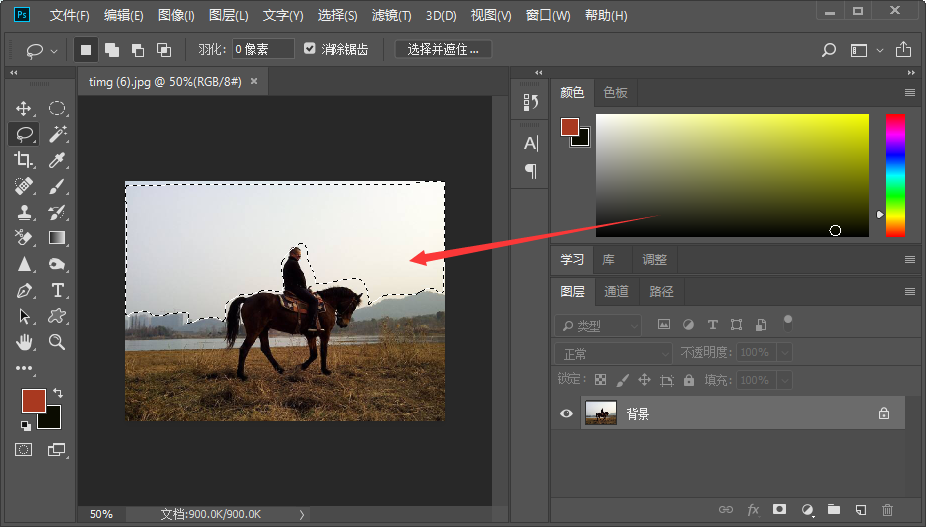This screenshot has height=527, width=926.
Task: Open the 图像(I) menu
Action: click(x=176, y=15)
